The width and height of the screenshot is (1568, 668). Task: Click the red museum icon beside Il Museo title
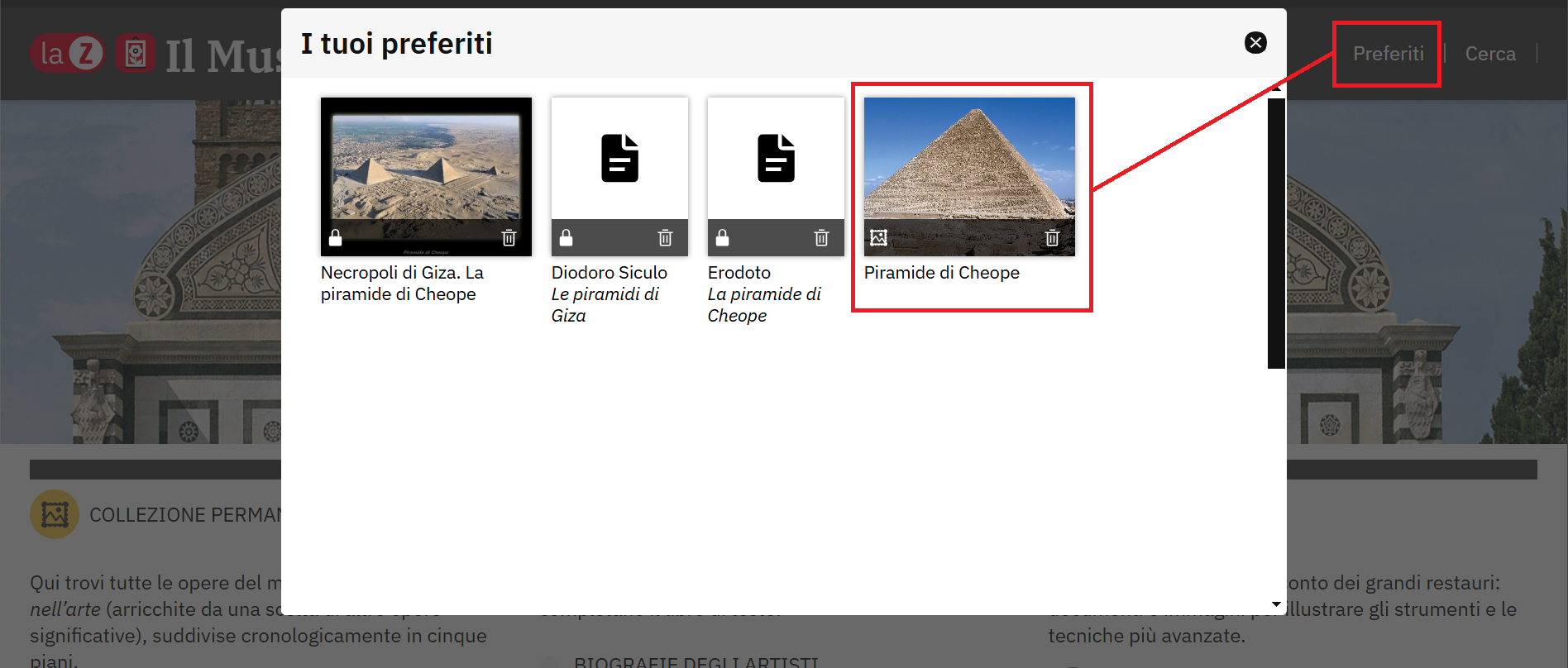[x=136, y=54]
